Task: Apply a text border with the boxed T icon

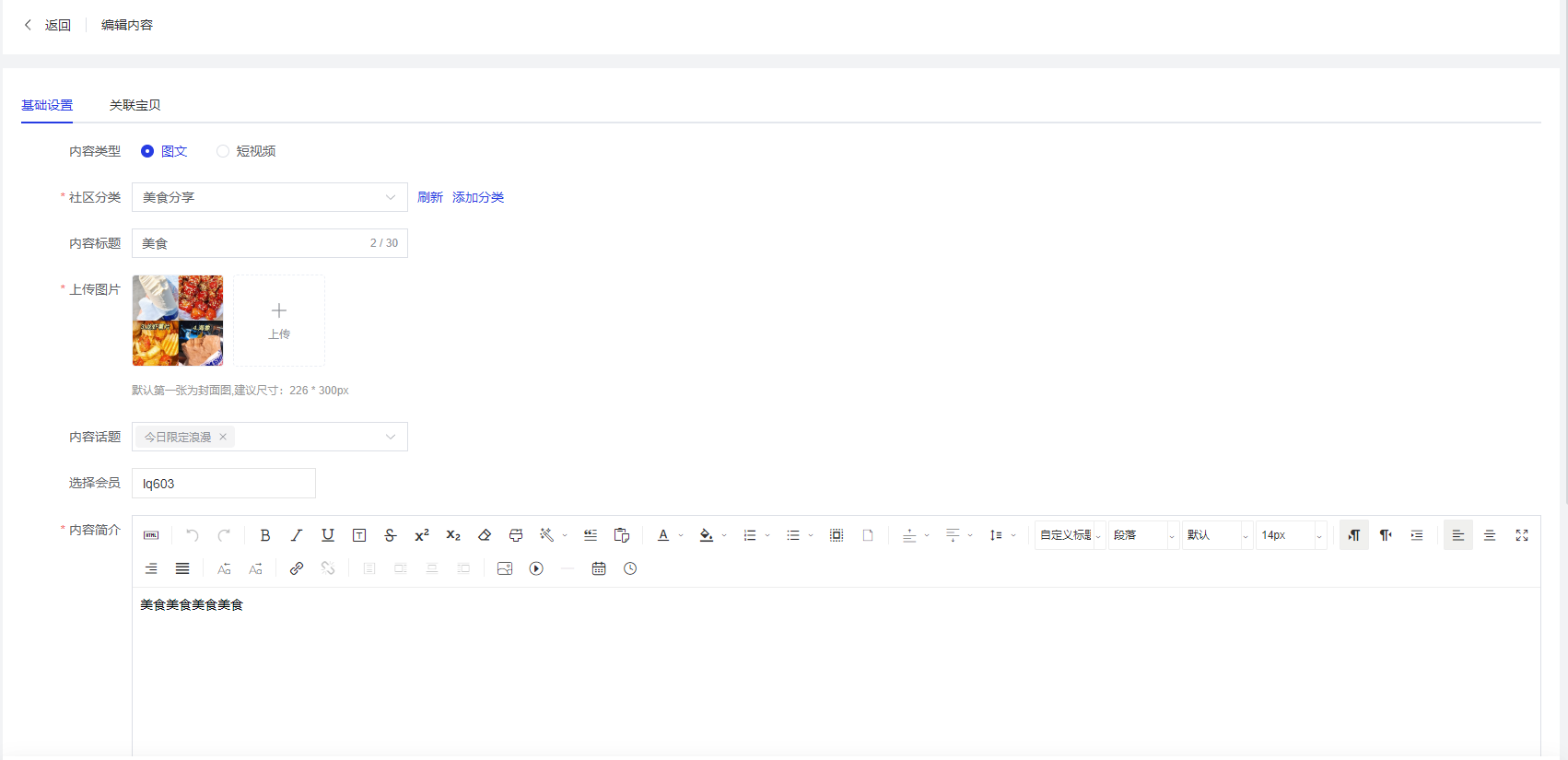Action: coord(359,535)
